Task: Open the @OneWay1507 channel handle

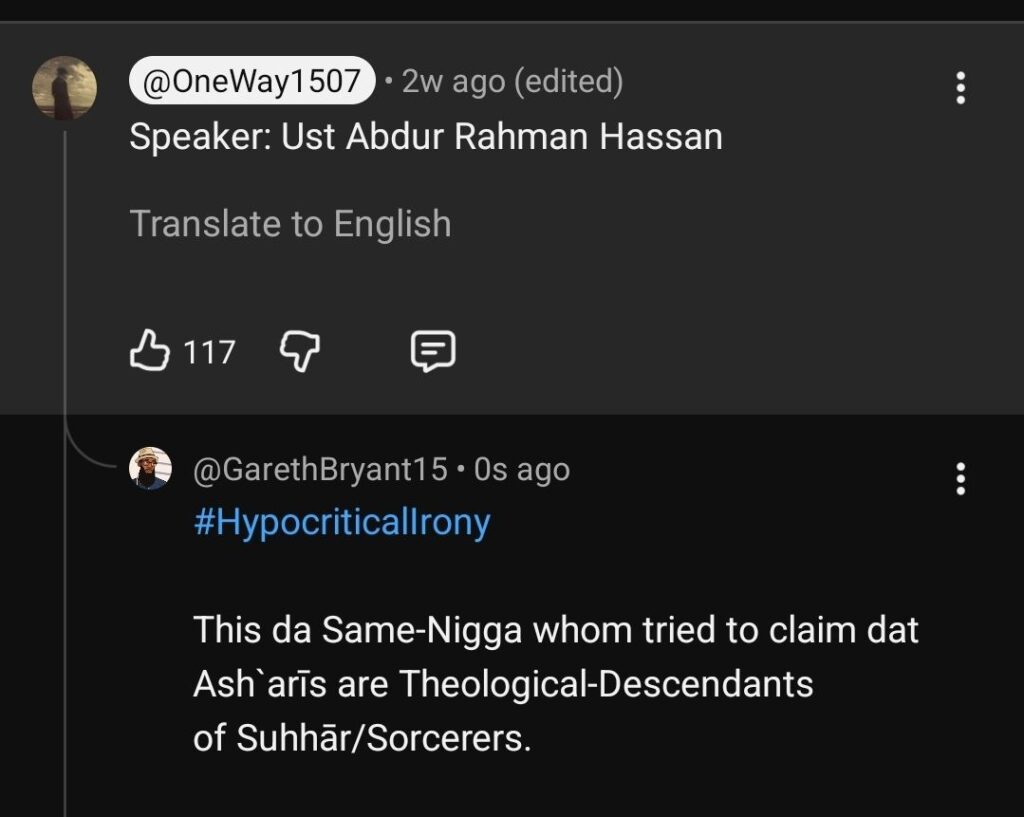Action: [x=252, y=82]
